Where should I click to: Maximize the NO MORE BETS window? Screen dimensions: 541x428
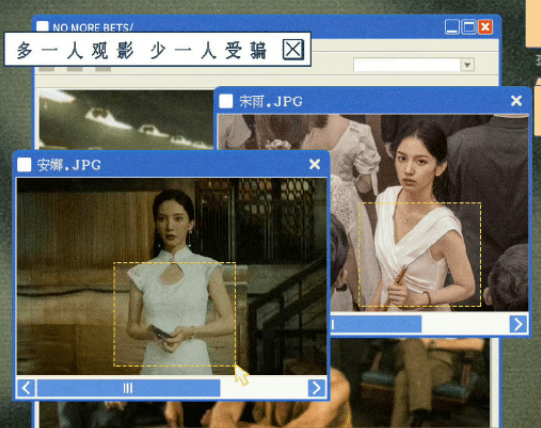469,27
